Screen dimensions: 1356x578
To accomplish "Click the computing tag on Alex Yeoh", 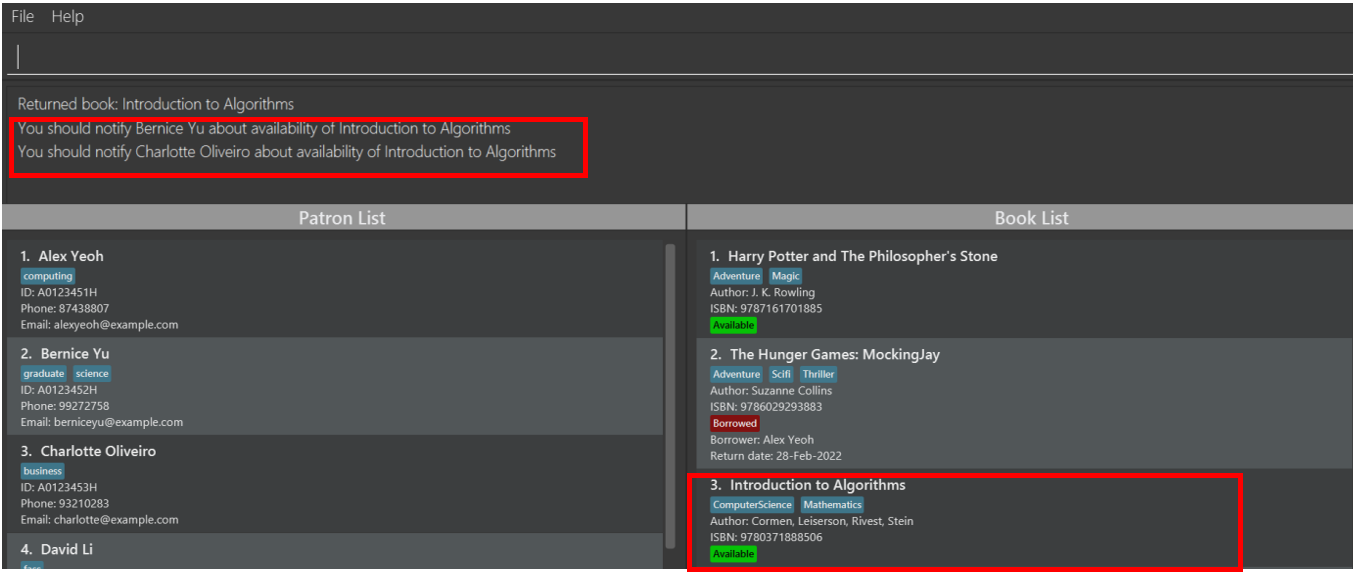I will 48,276.
